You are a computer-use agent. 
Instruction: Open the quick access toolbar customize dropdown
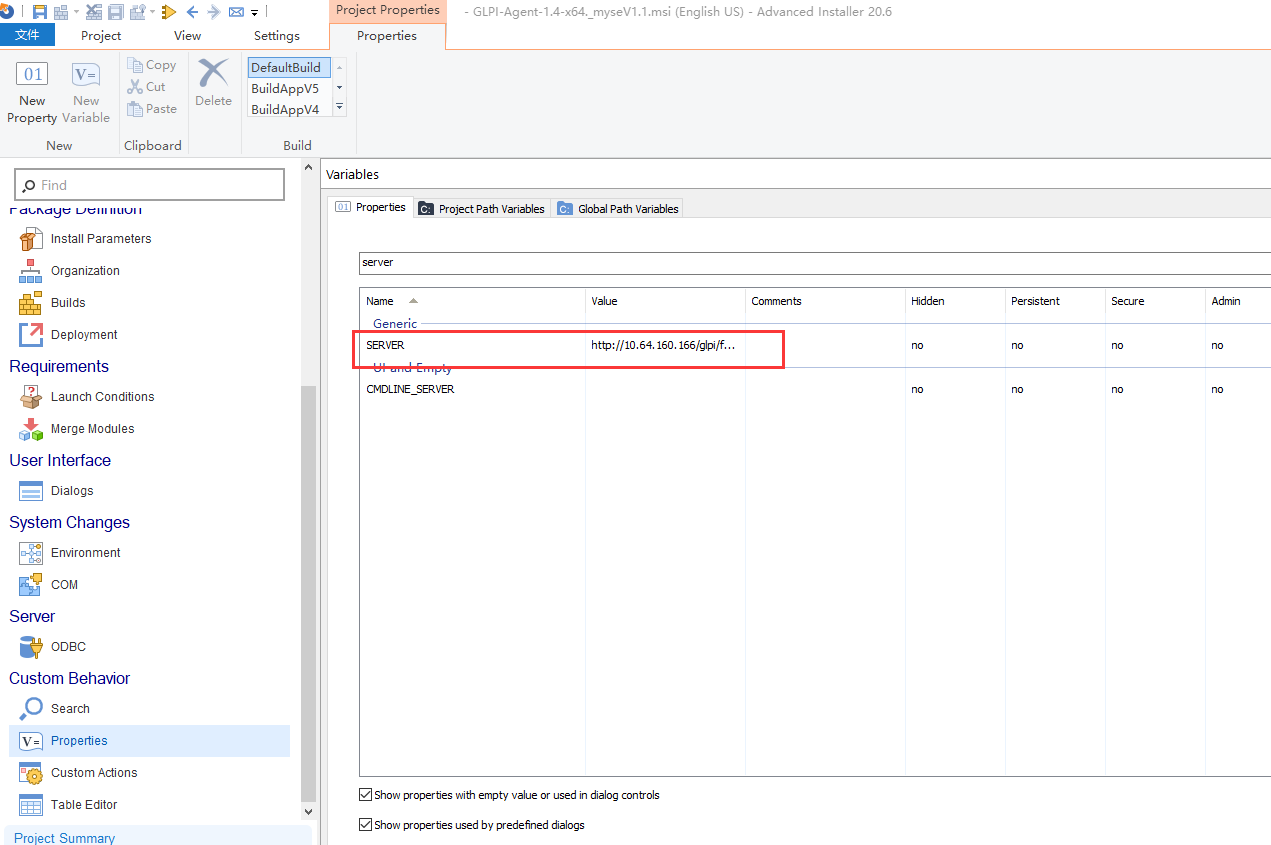click(255, 13)
